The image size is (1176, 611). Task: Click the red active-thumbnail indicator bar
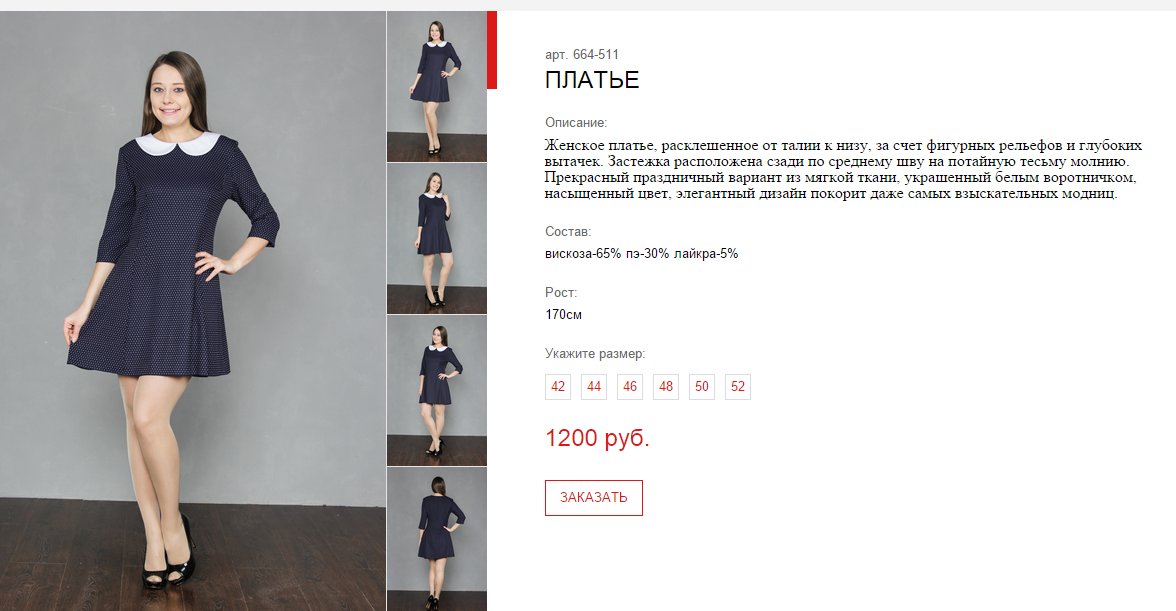click(x=492, y=49)
